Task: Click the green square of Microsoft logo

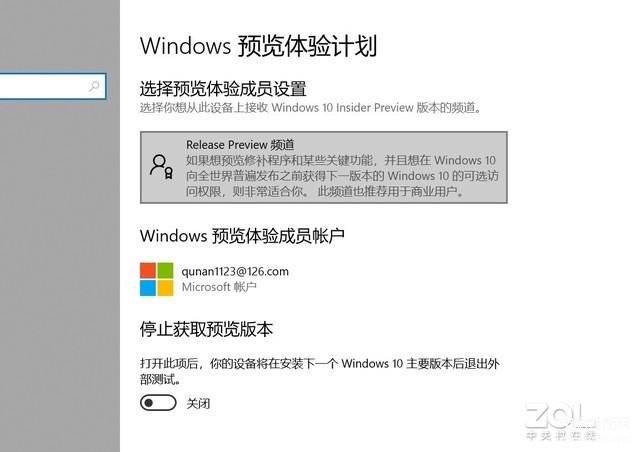Action: (165, 270)
